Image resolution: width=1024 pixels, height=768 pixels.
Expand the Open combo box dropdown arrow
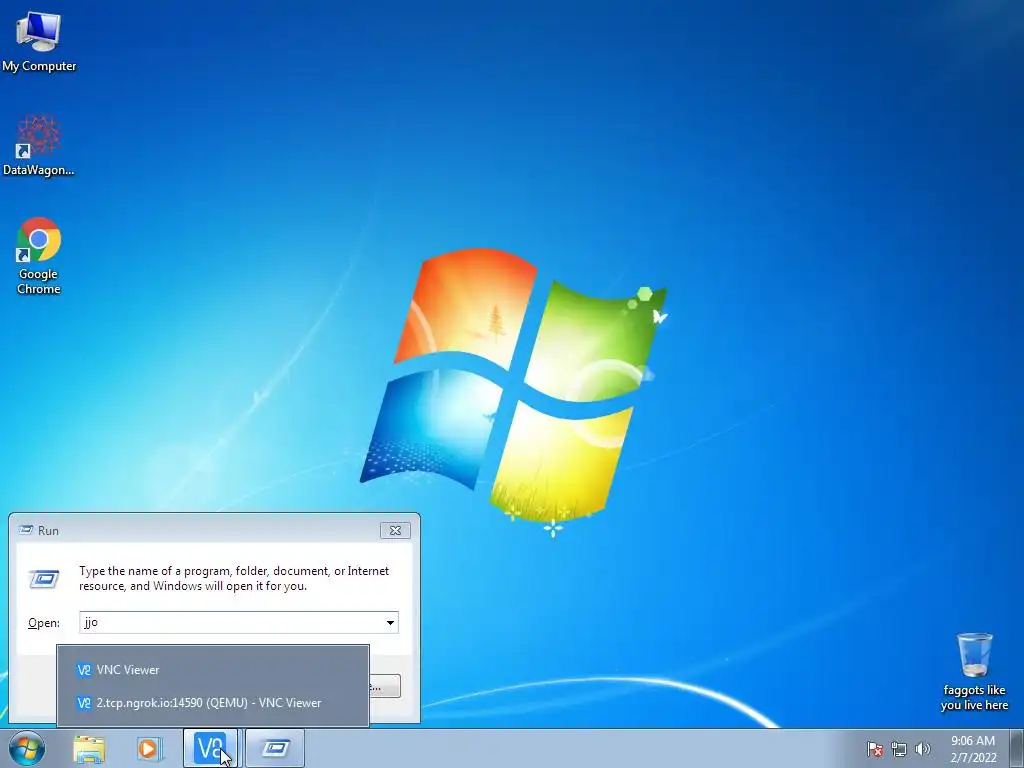tap(390, 622)
